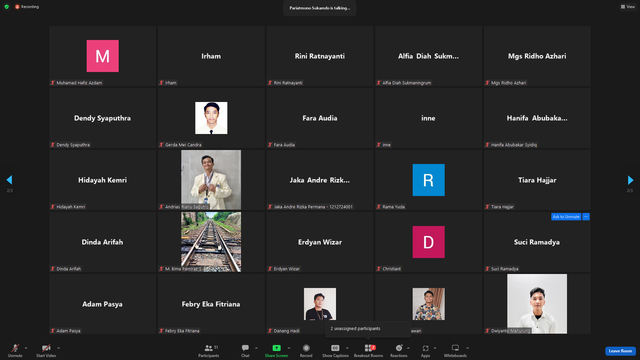Open the Chat panel
The height and width of the screenshot is (360, 640).
click(x=245, y=350)
